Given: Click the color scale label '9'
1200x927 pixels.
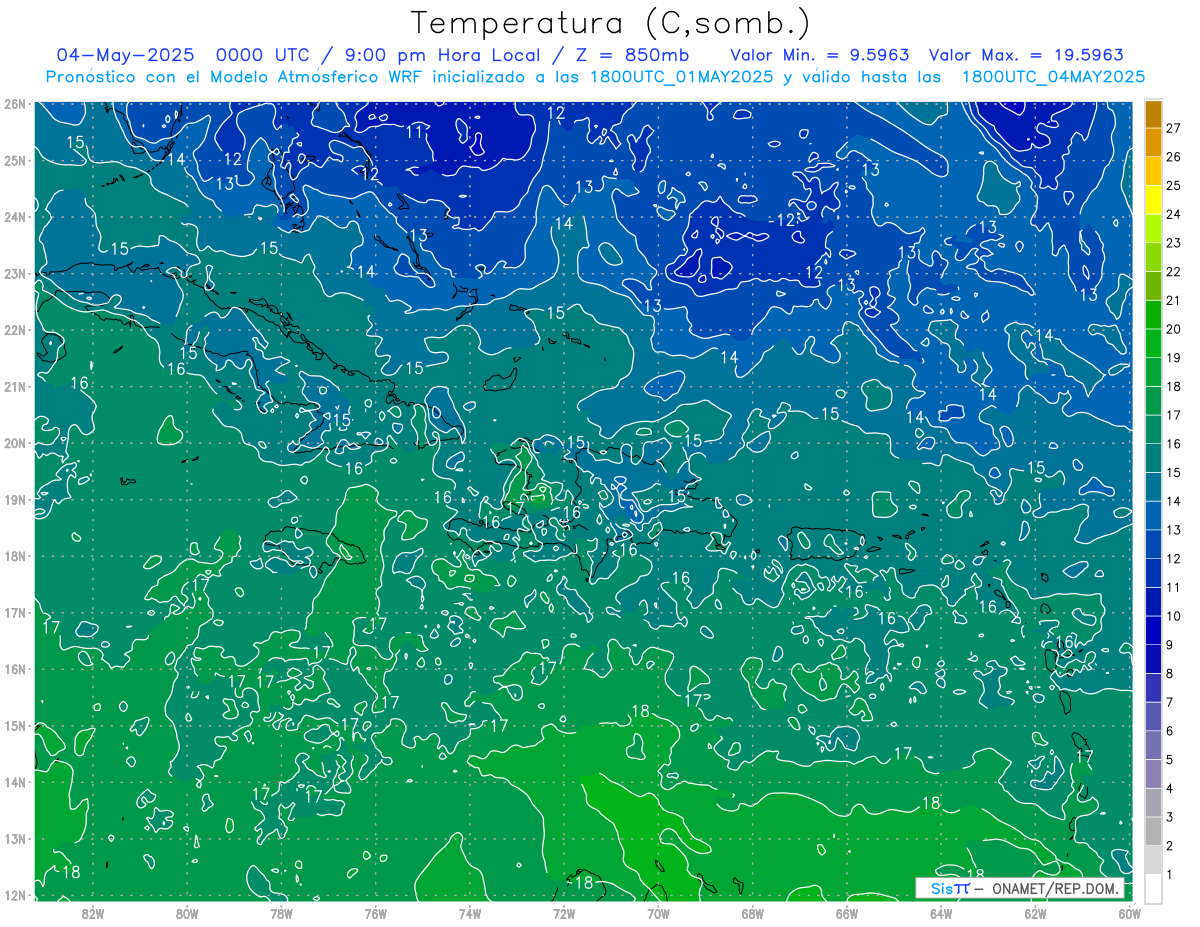Looking at the screenshot, I should point(1170,645).
